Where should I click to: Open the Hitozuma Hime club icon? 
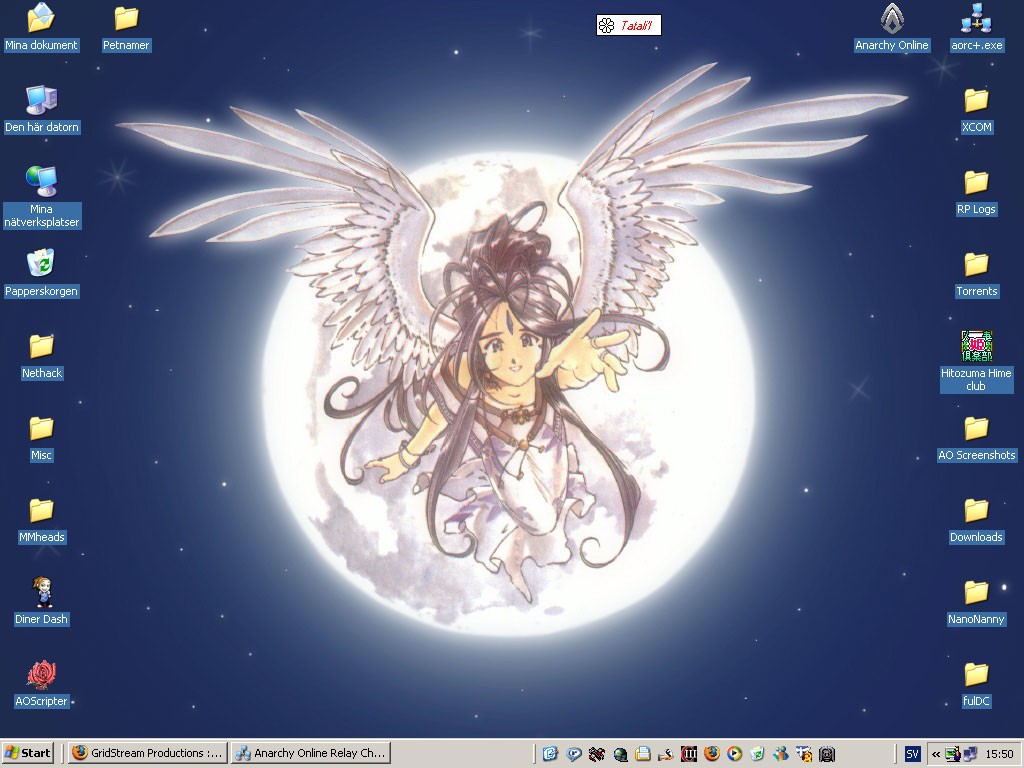coord(976,346)
